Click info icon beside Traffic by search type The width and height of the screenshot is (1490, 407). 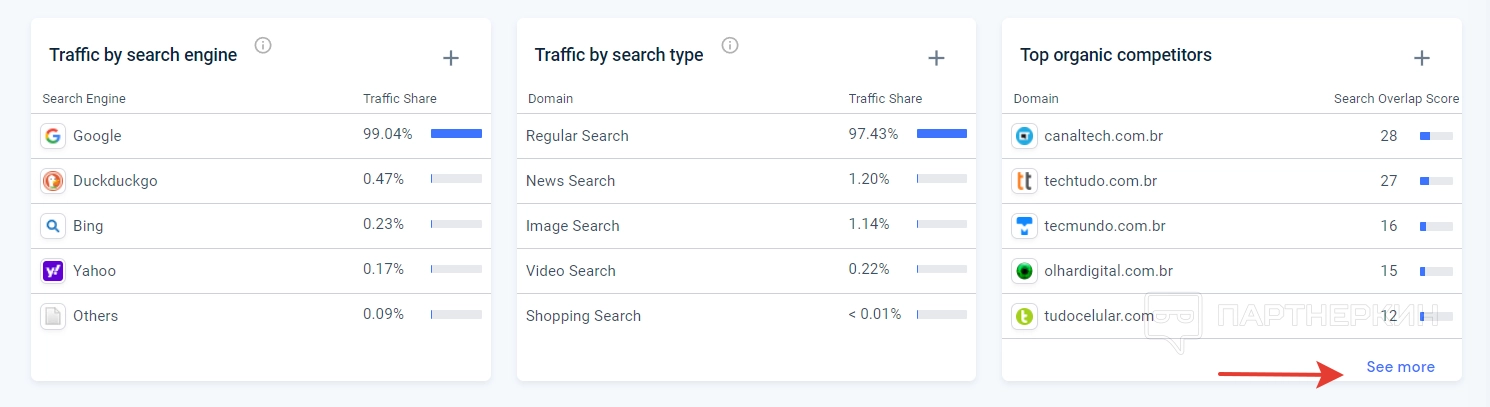tap(730, 45)
